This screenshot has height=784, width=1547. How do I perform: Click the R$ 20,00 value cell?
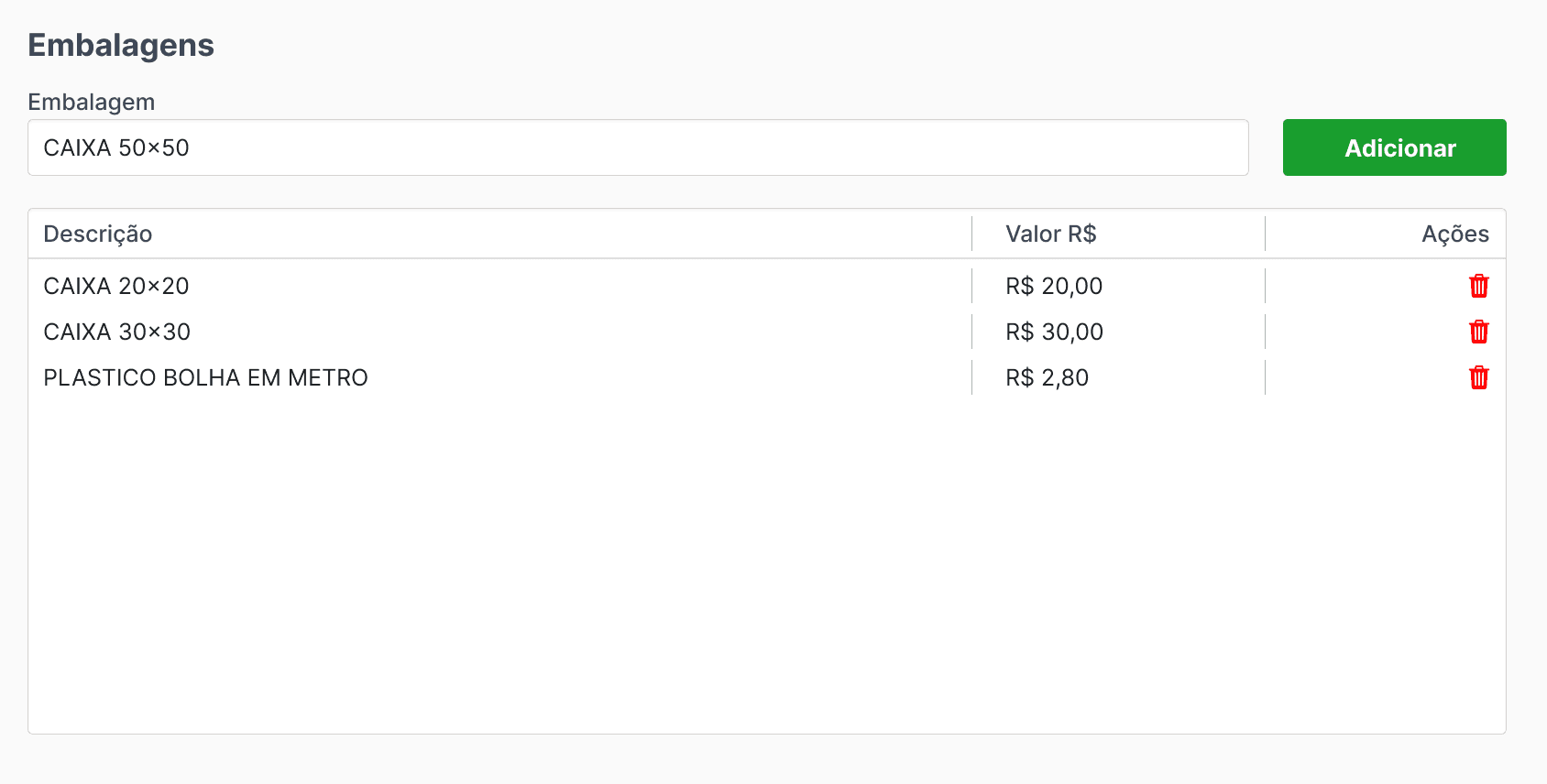tap(1054, 286)
